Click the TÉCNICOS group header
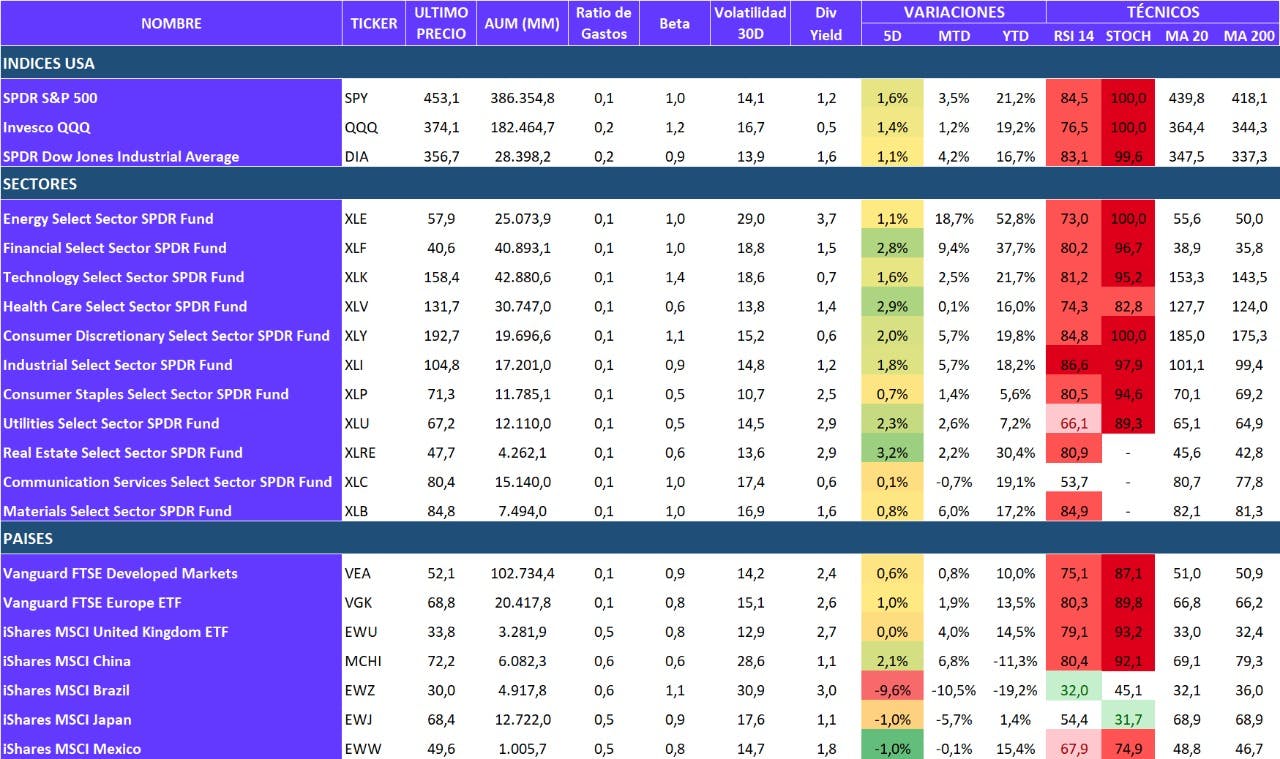This screenshot has height=759, width=1280. 1162,12
